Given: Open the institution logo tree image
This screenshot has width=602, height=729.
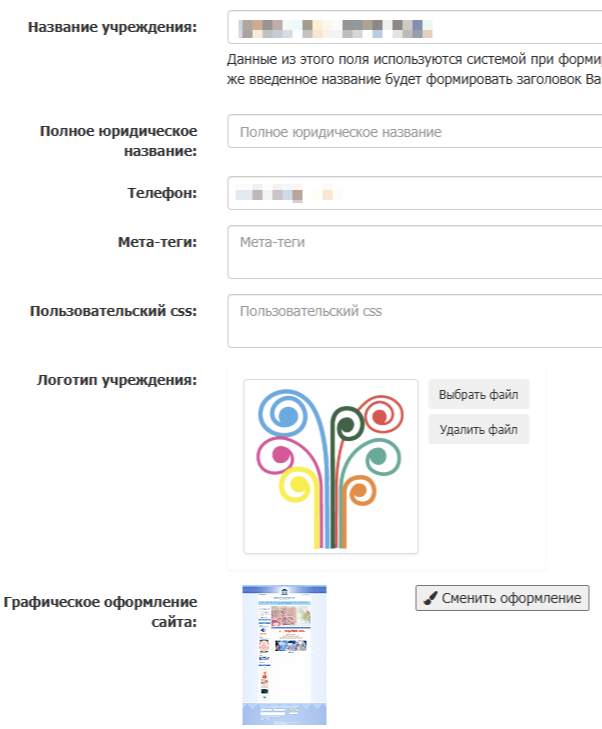Looking at the screenshot, I should point(330,466).
